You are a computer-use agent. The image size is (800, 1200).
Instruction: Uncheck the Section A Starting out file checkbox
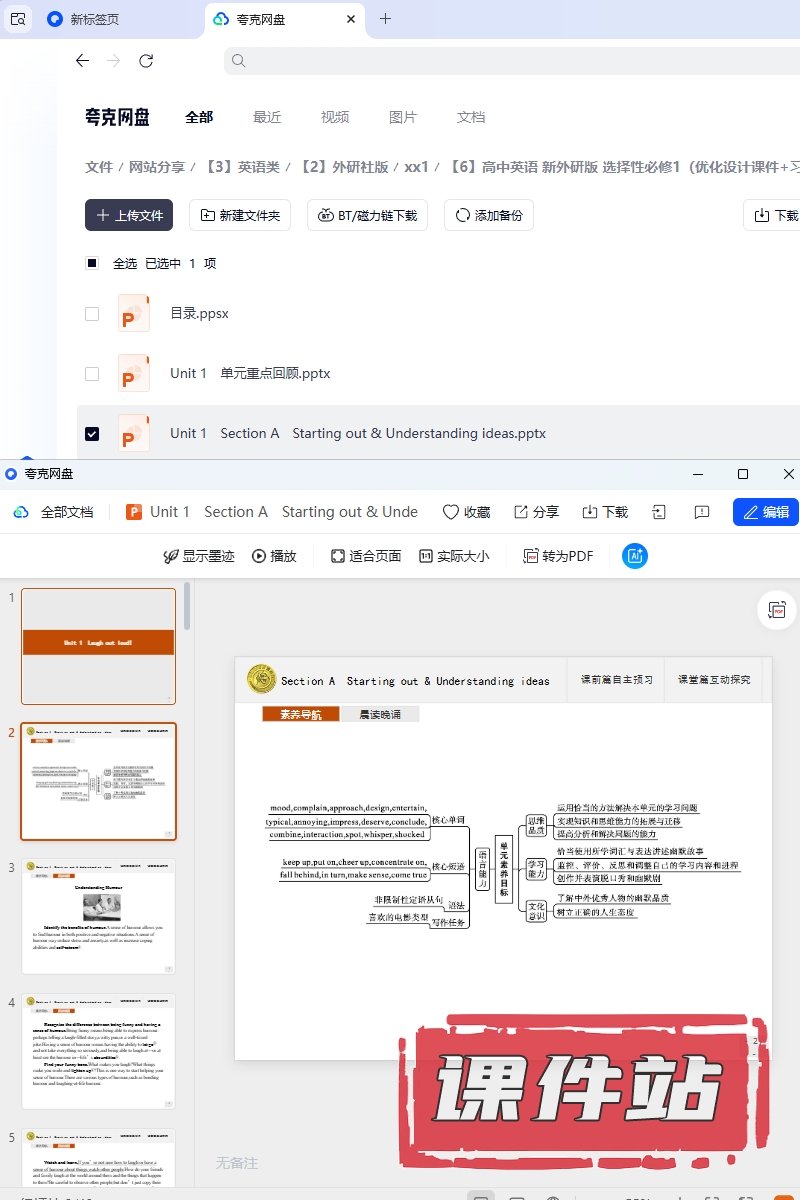click(x=92, y=434)
